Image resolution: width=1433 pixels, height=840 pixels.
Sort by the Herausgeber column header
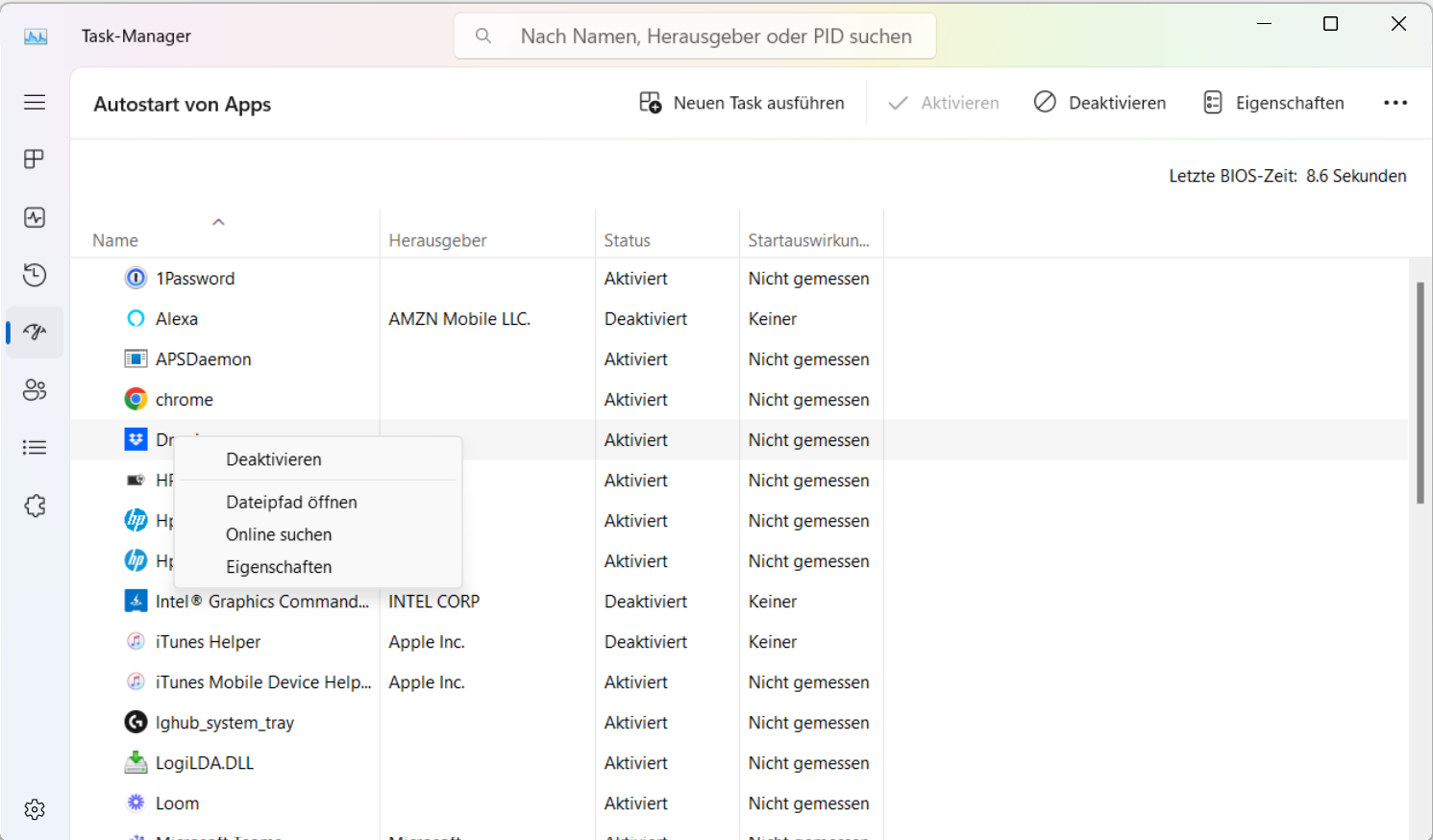tap(437, 240)
